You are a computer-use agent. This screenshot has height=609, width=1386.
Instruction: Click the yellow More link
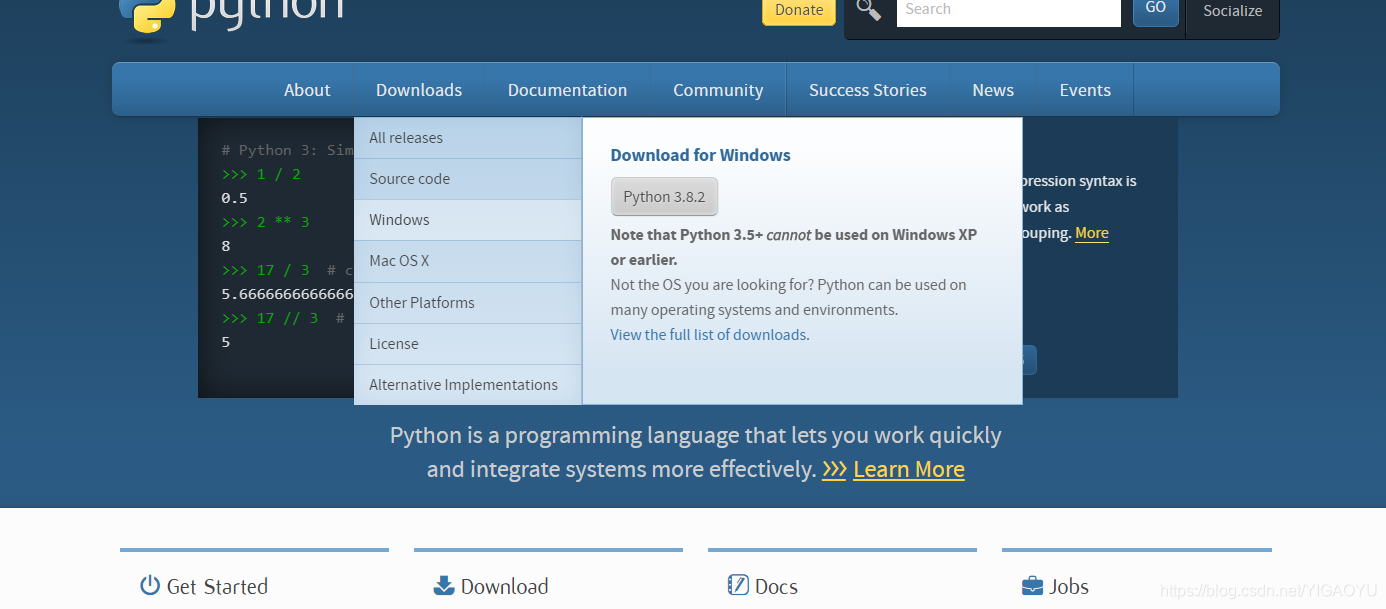[1092, 233]
